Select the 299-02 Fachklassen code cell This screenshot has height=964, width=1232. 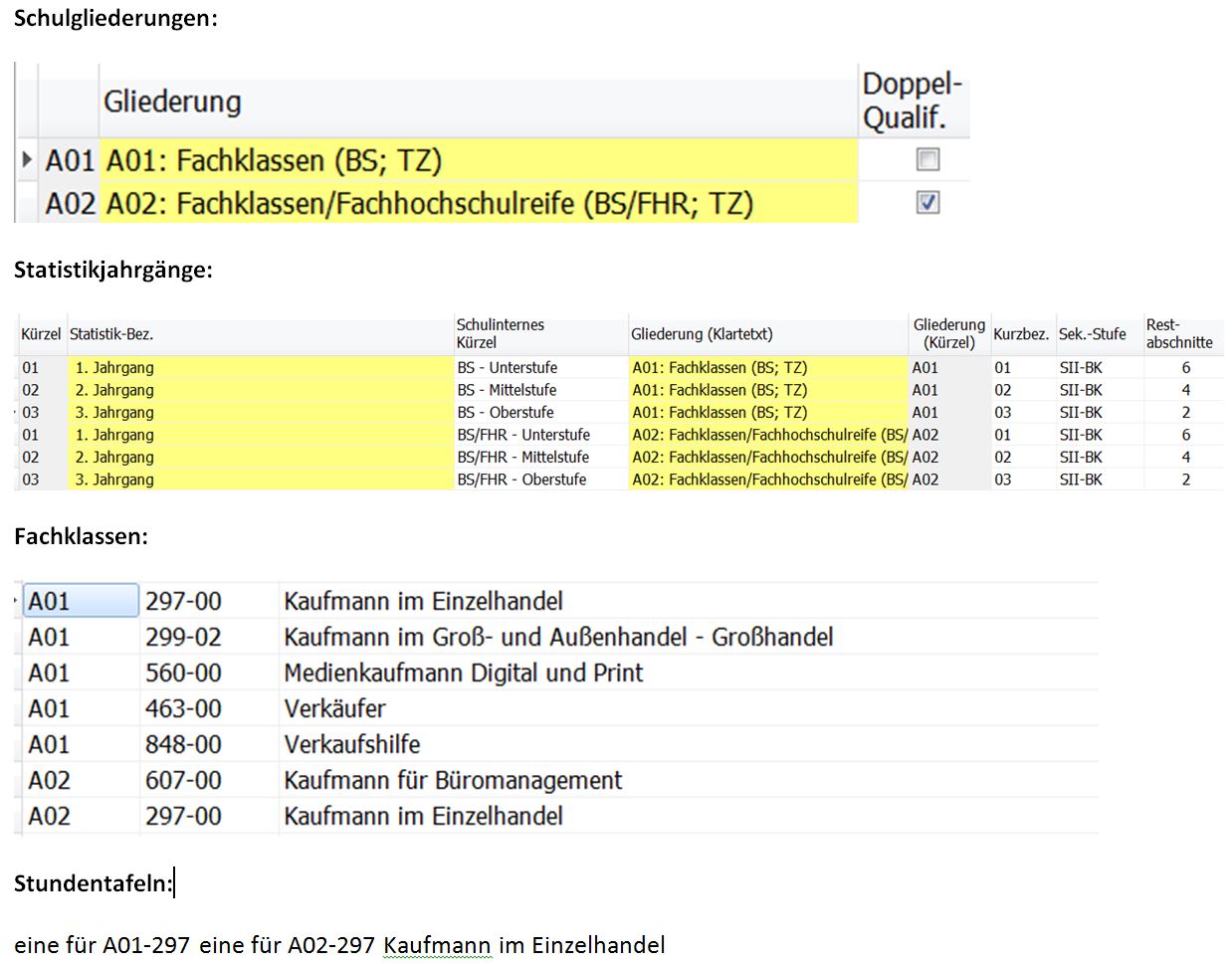[x=209, y=637]
